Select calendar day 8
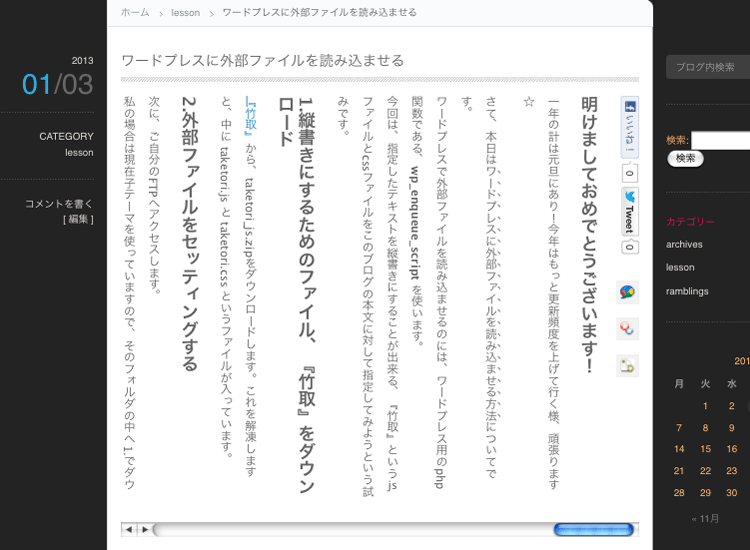The width and height of the screenshot is (750, 550). tap(705, 428)
